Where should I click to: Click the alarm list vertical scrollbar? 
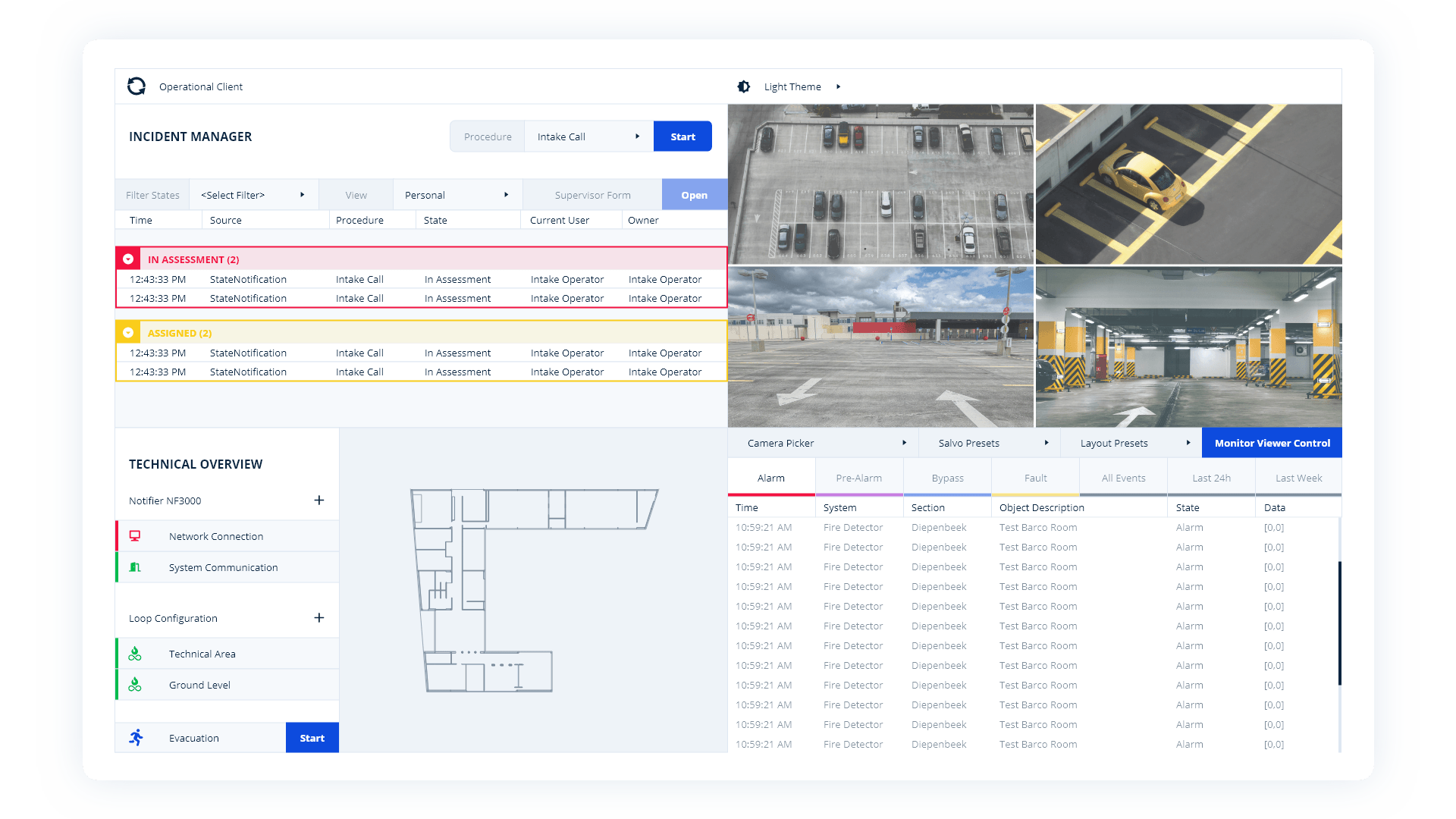[x=1340, y=623]
